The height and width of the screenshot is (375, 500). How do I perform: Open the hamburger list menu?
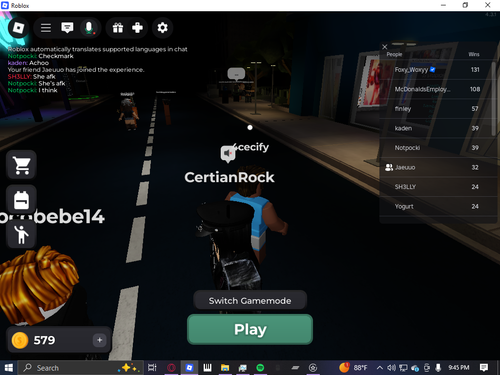(x=46, y=28)
